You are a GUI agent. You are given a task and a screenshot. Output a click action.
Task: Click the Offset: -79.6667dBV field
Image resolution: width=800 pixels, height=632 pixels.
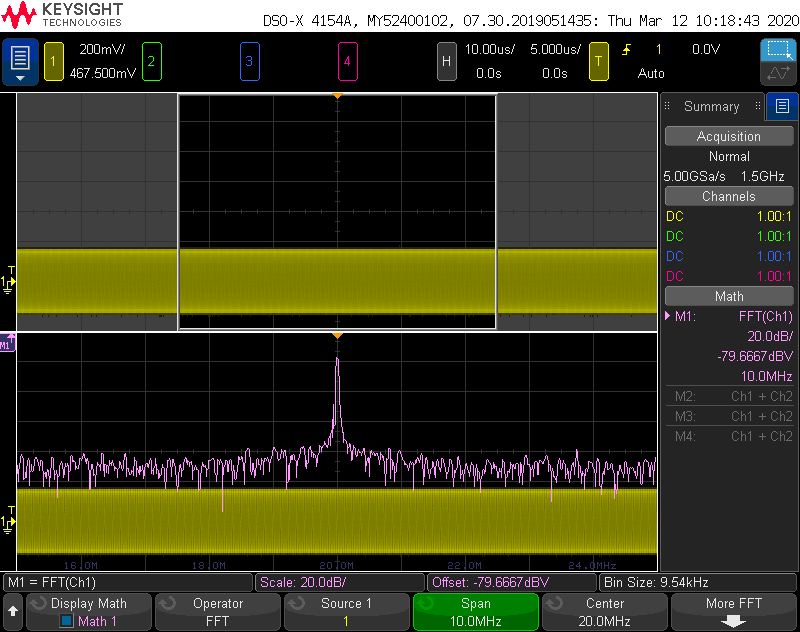[x=512, y=583]
